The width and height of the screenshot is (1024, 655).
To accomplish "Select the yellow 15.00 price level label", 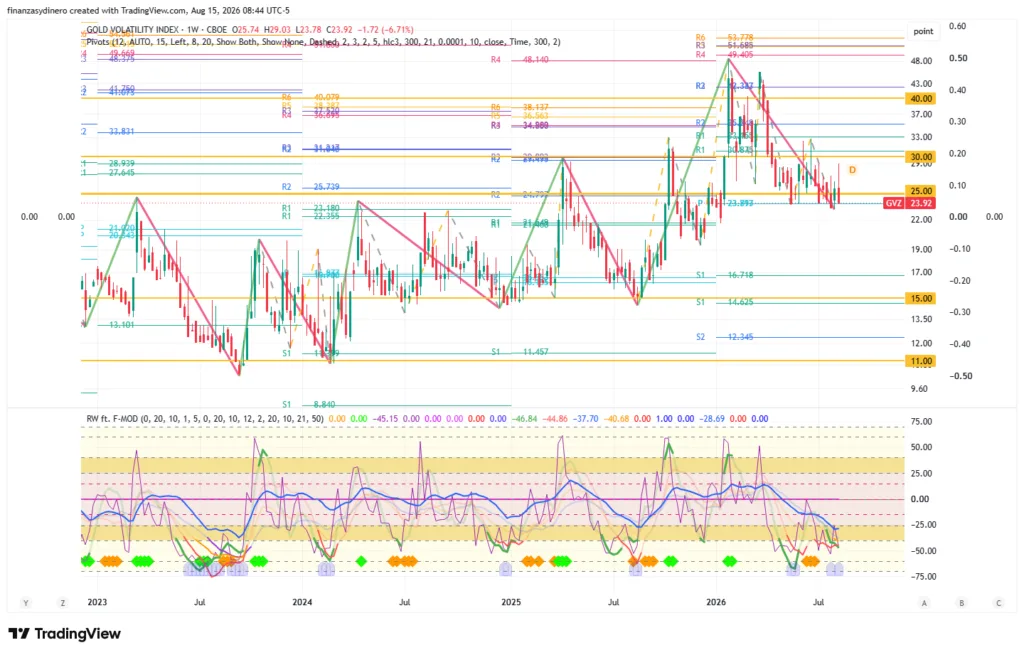I will [921, 298].
